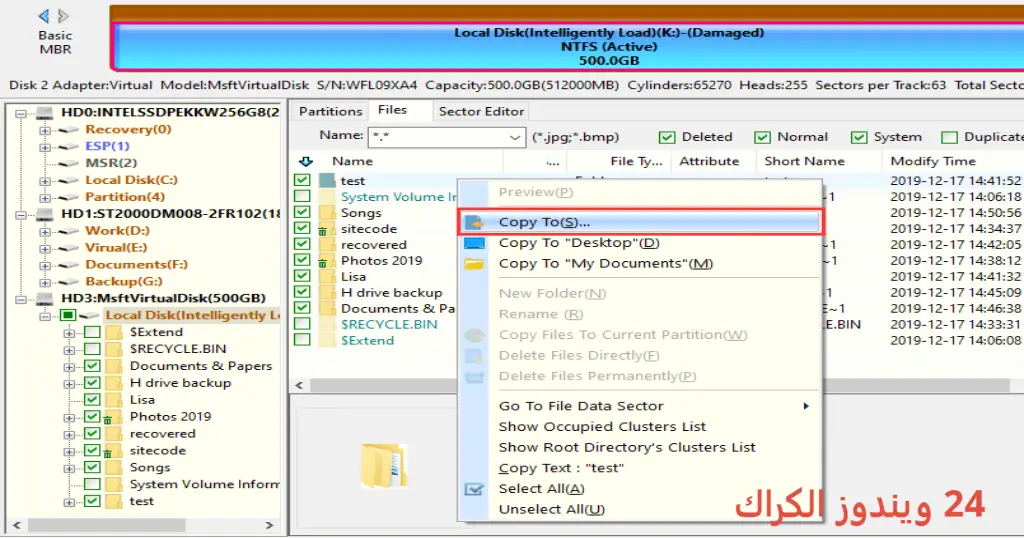Image resolution: width=1024 pixels, height=538 pixels.
Task: Select ESP(1) partition in tree
Action: (x=107, y=146)
